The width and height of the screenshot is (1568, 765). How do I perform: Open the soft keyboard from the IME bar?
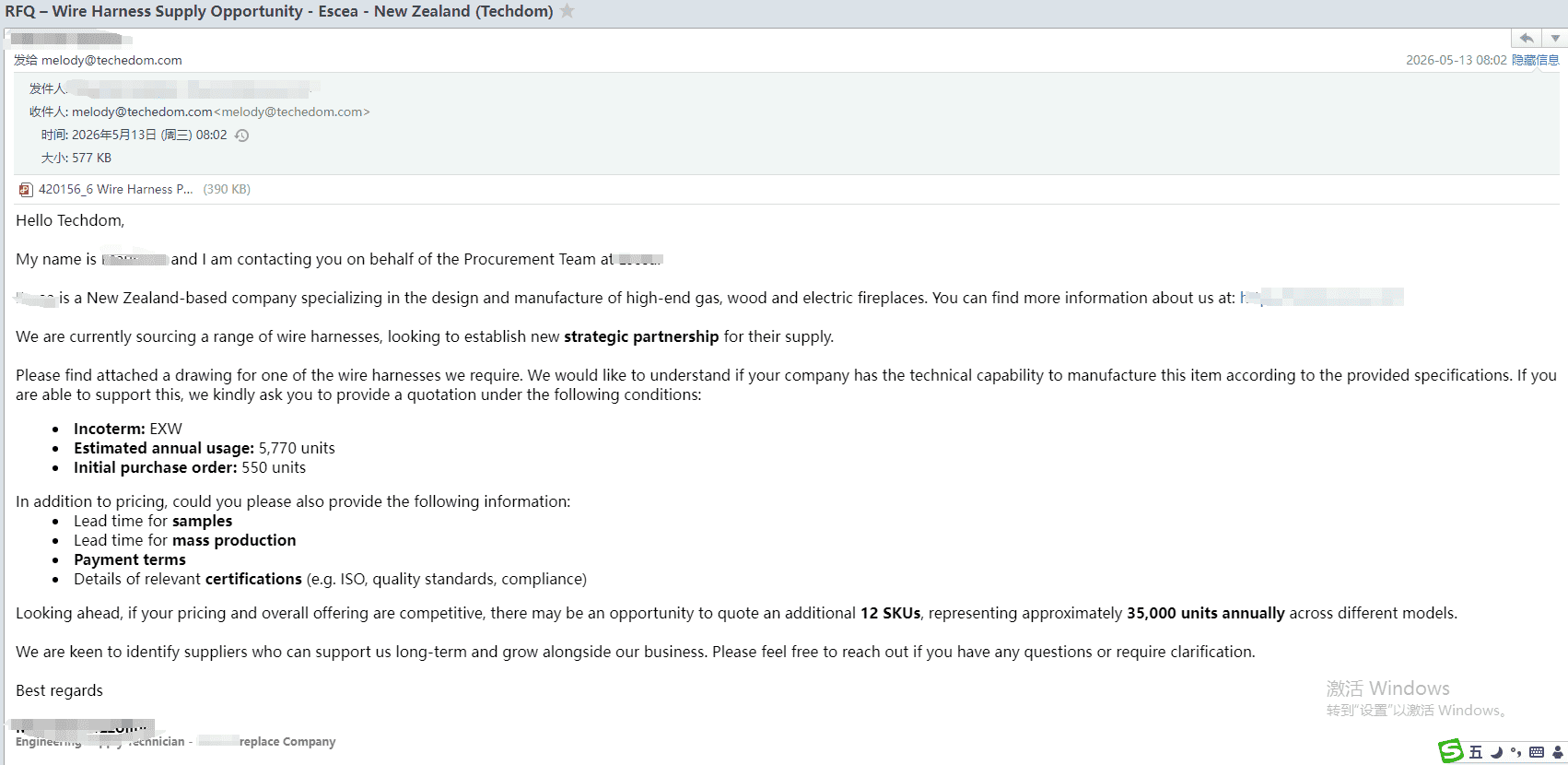point(1536,752)
